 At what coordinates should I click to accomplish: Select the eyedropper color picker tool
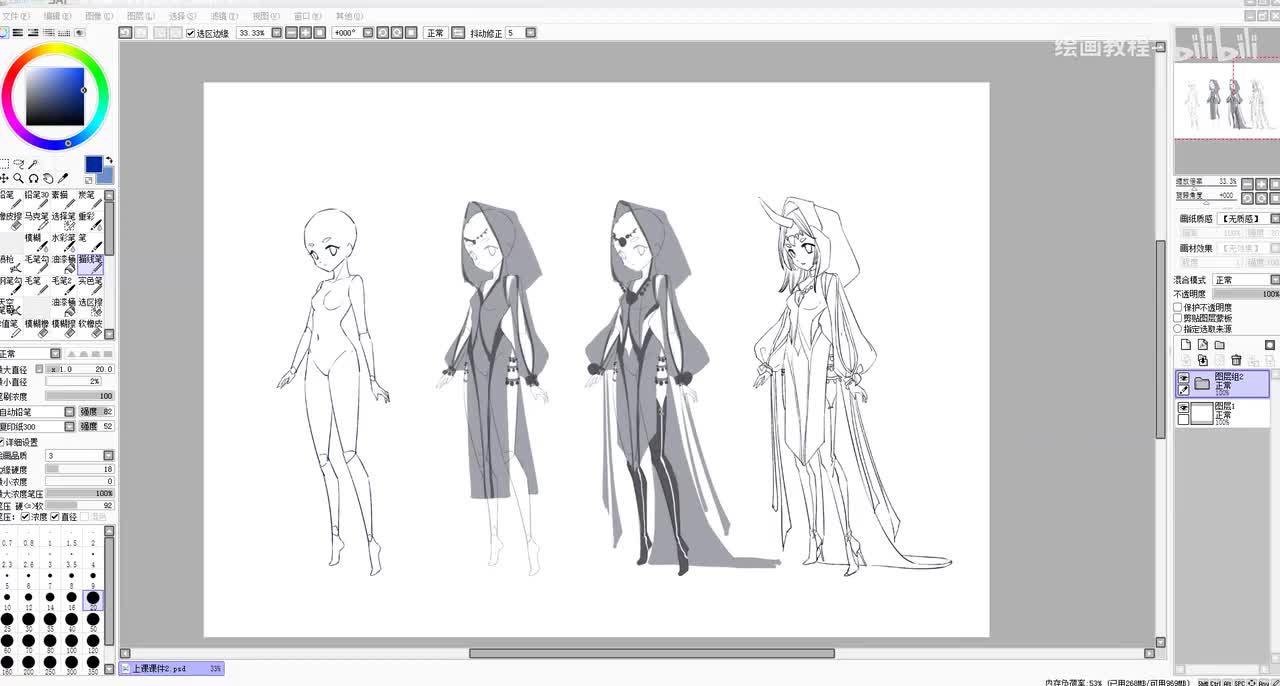(x=63, y=178)
